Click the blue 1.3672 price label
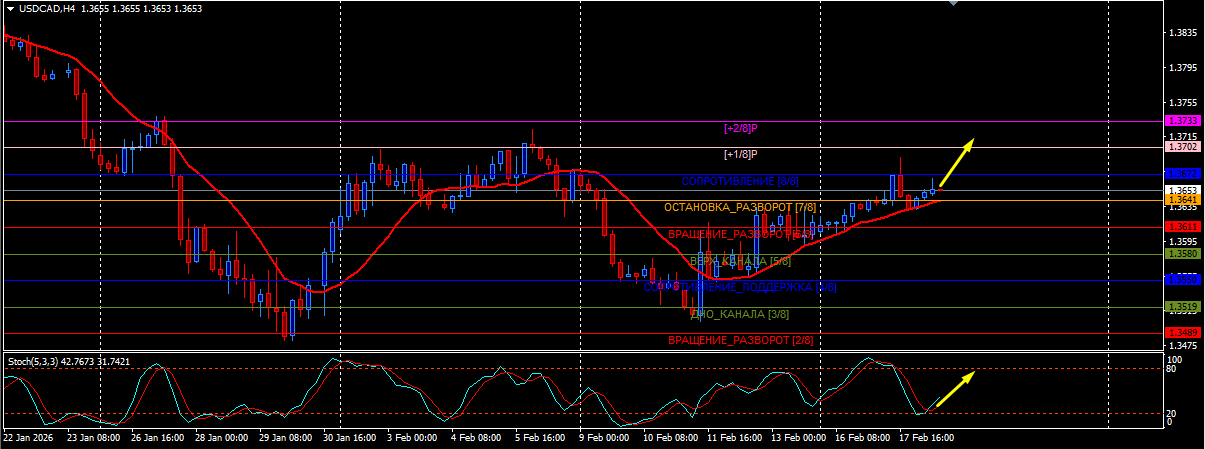 click(x=1183, y=174)
